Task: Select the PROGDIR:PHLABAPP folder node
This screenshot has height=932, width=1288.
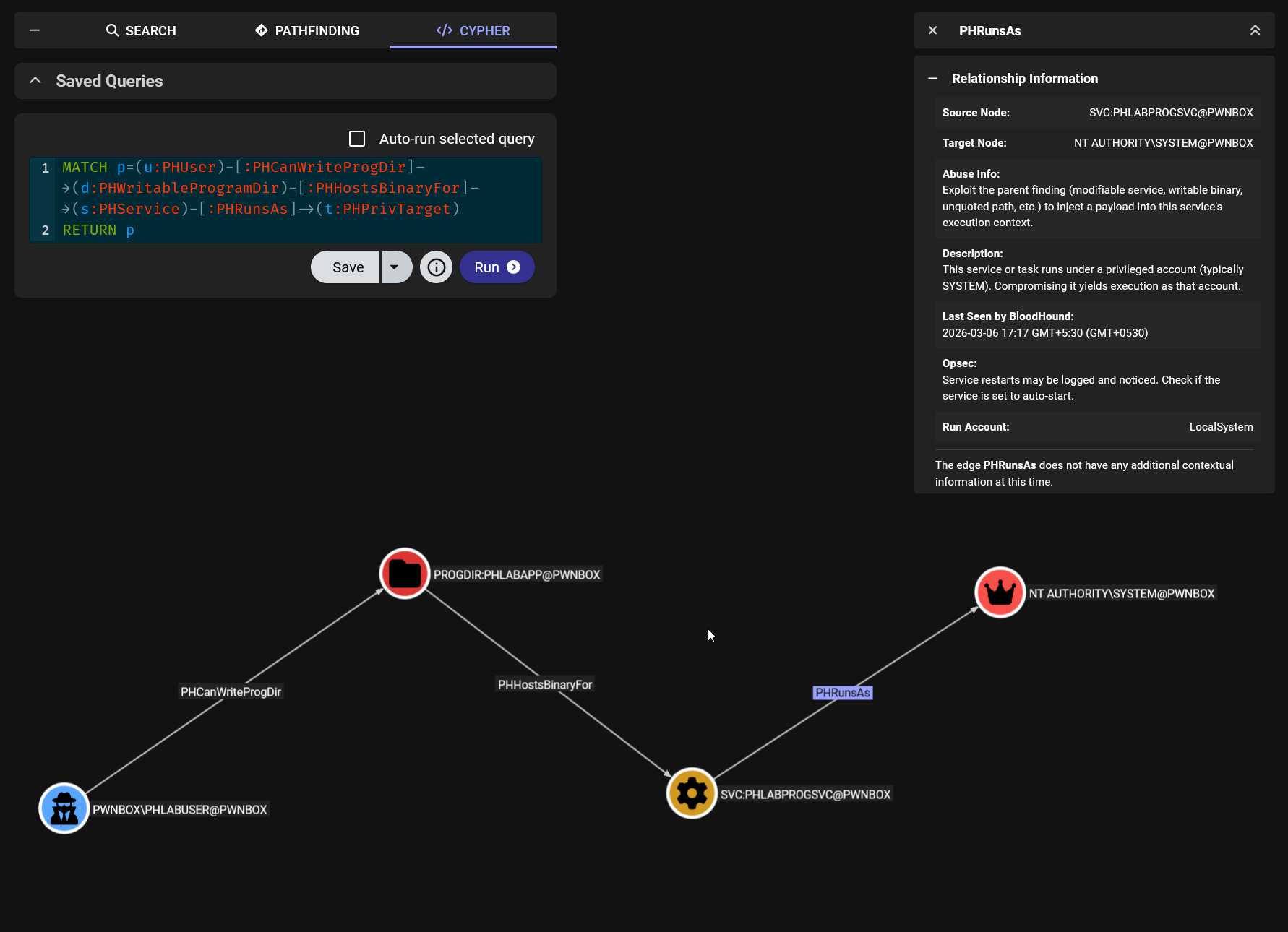Action: coord(405,574)
